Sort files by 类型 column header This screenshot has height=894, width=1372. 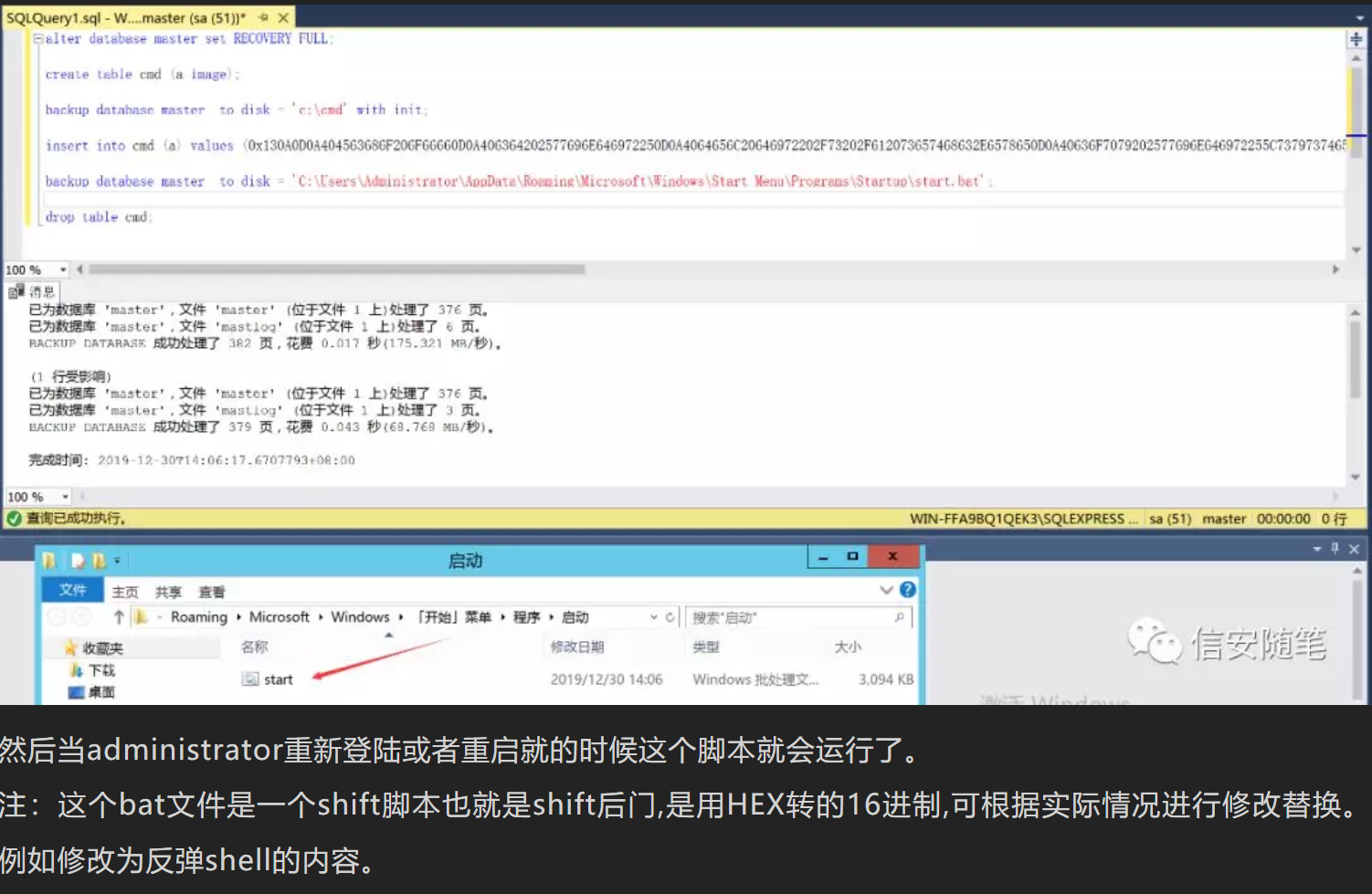click(x=706, y=647)
